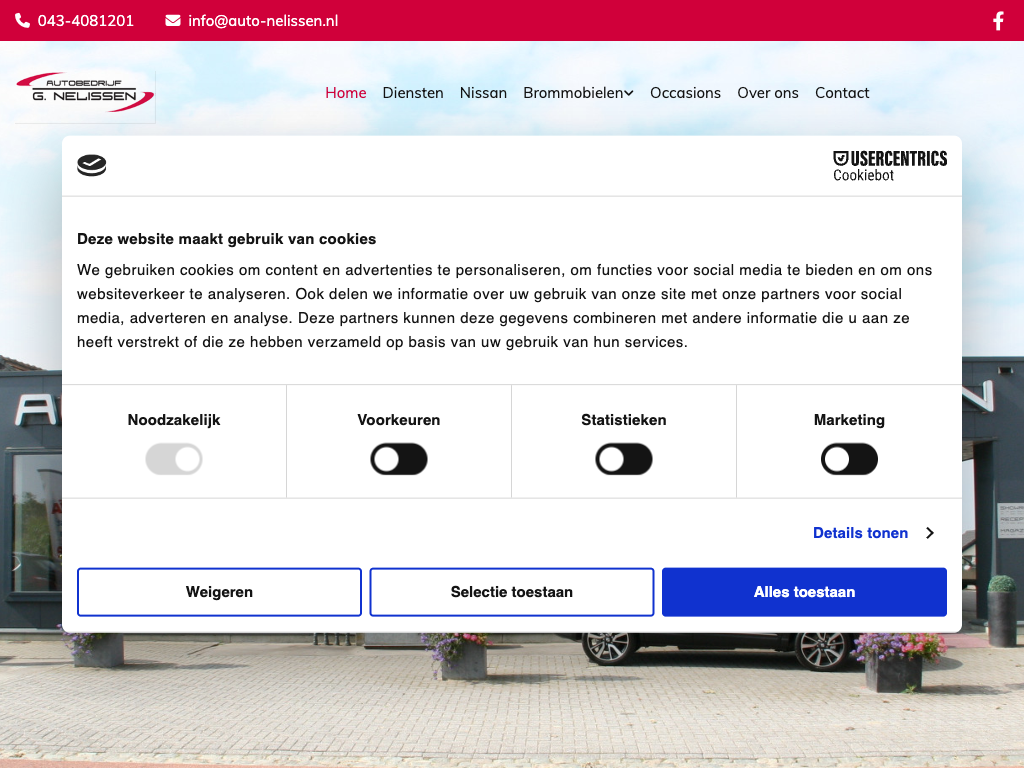Screen dimensions: 1024x768
Task: Click the Facebook icon in top bar
Action: (997, 21)
